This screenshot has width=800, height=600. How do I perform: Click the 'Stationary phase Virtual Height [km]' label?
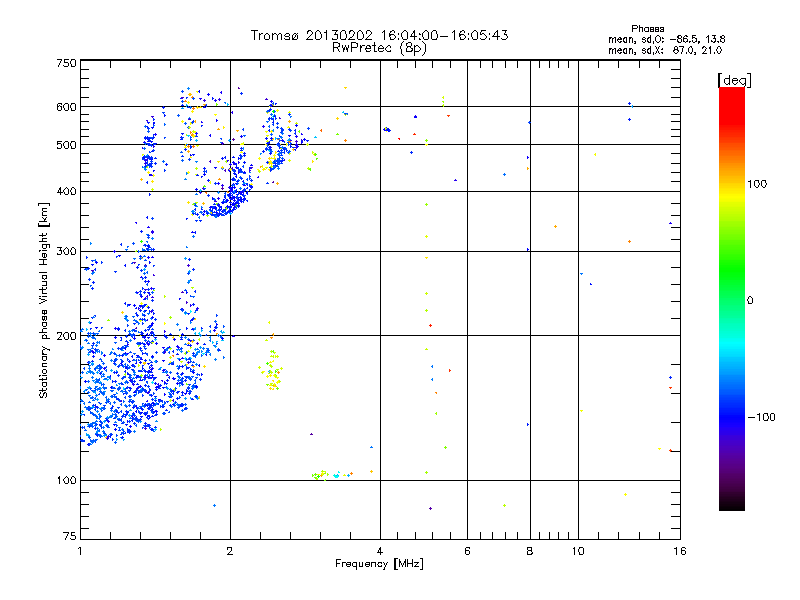(43, 300)
